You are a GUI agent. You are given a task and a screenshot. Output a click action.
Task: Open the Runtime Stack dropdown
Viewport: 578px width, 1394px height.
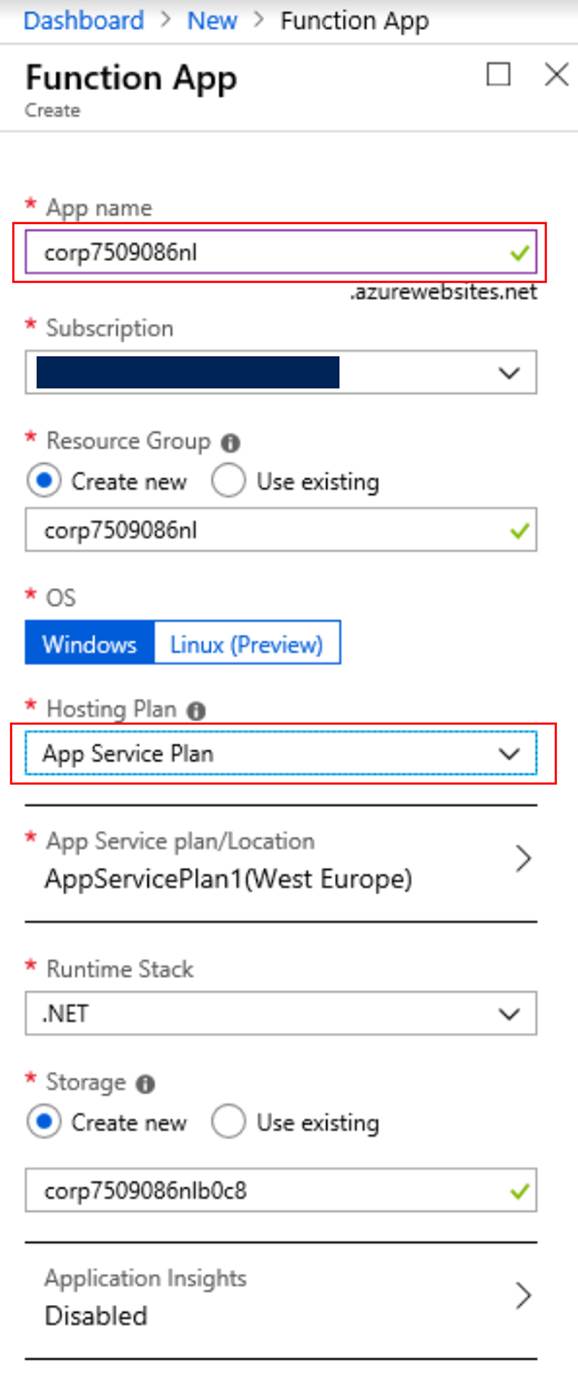coord(281,1013)
